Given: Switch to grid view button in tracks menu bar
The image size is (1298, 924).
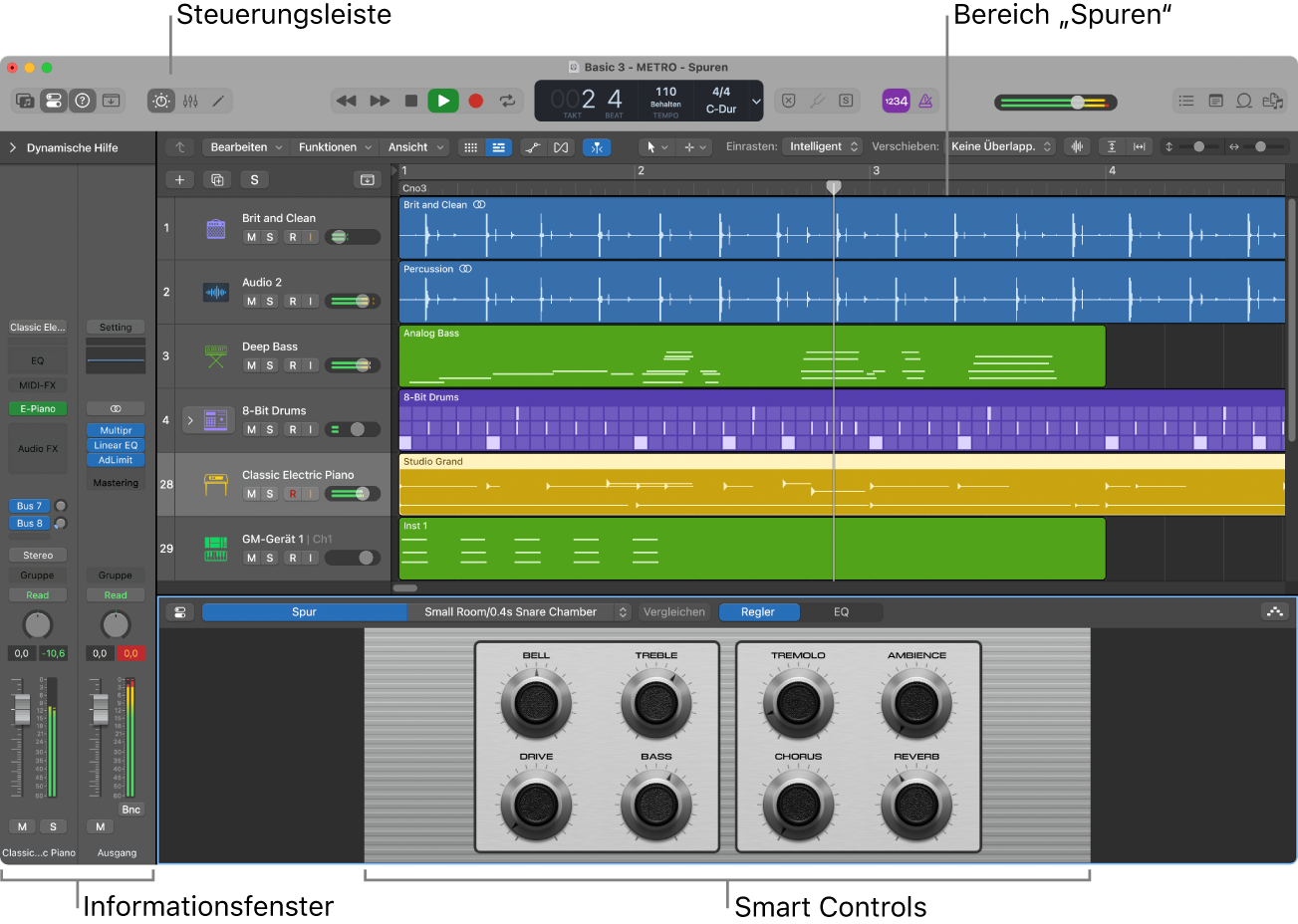Looking at the screenshot, I should pos(471,147).
